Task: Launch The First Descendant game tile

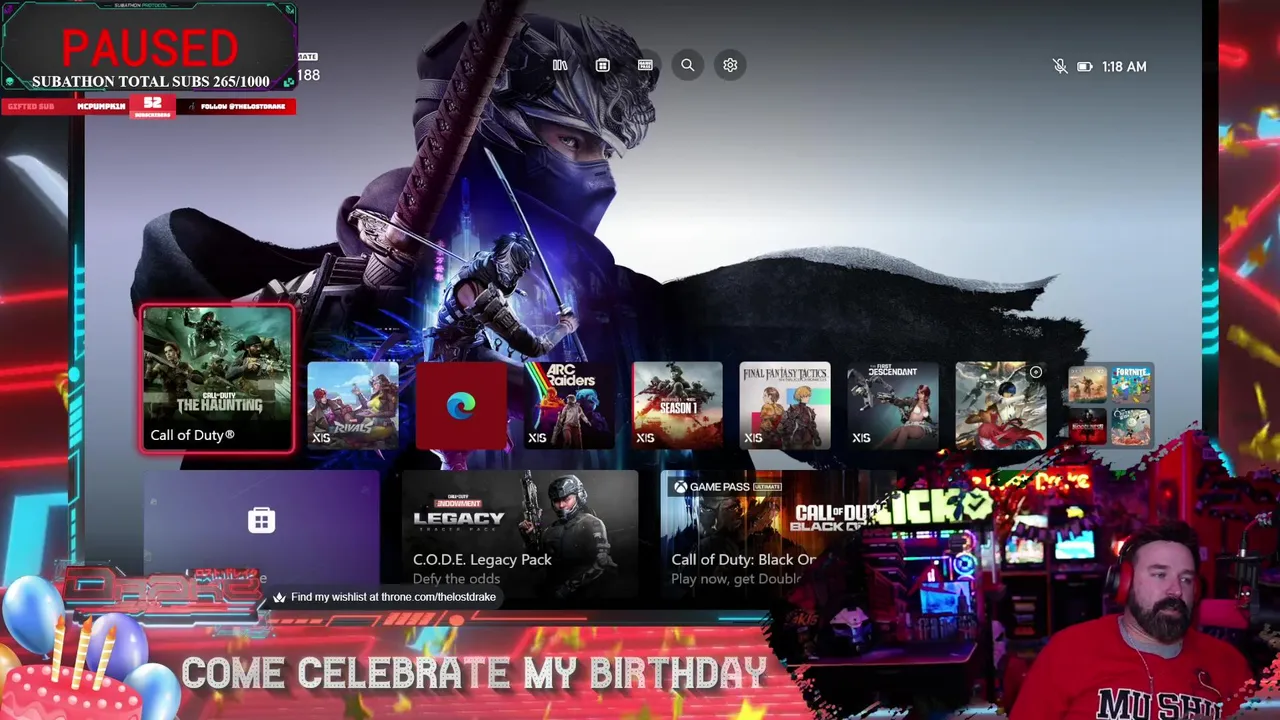Action: (x=893, y=405)
